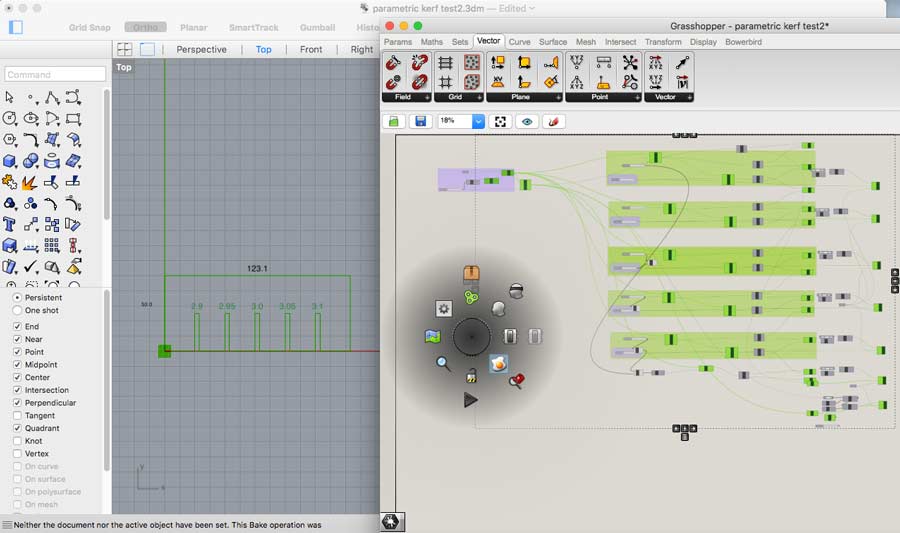Expand the Field panel components
Image resolution: width=900 pixels, height=533 pixels.
pyautogui.click(x=427, y=98)
